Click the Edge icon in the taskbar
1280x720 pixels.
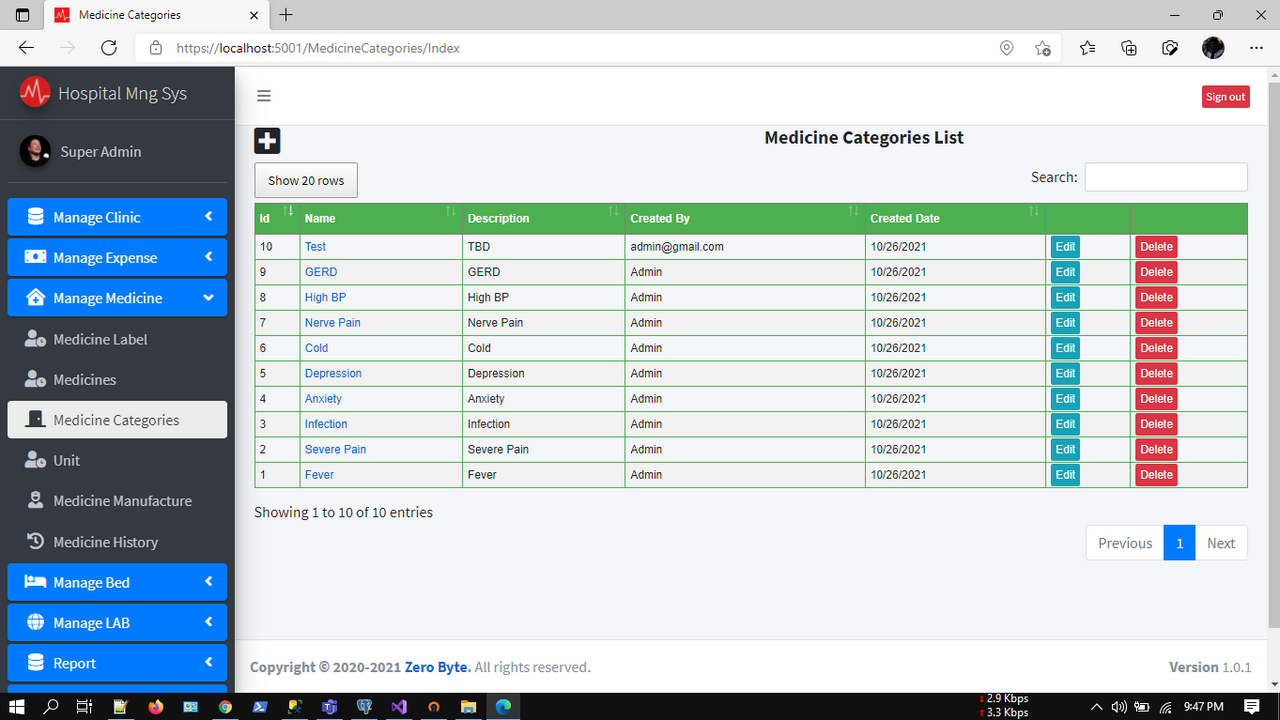click(x=502, y=707)
